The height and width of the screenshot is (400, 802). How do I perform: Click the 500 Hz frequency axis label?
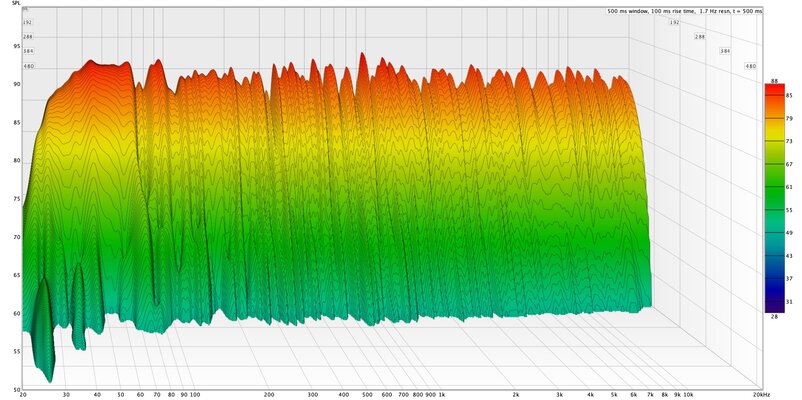coord(367,395)
